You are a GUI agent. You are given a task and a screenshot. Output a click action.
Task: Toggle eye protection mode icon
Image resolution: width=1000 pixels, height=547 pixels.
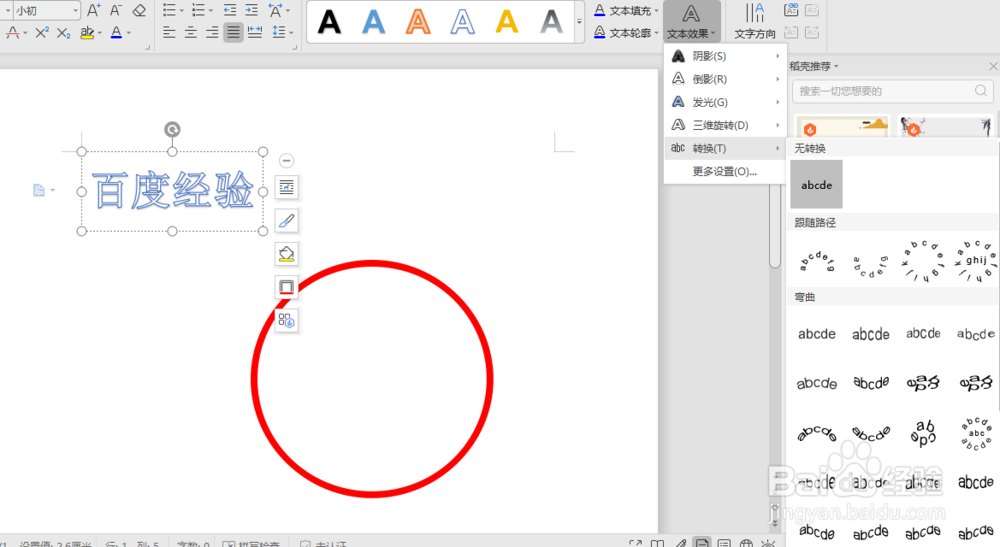click(x=768, y=543)
